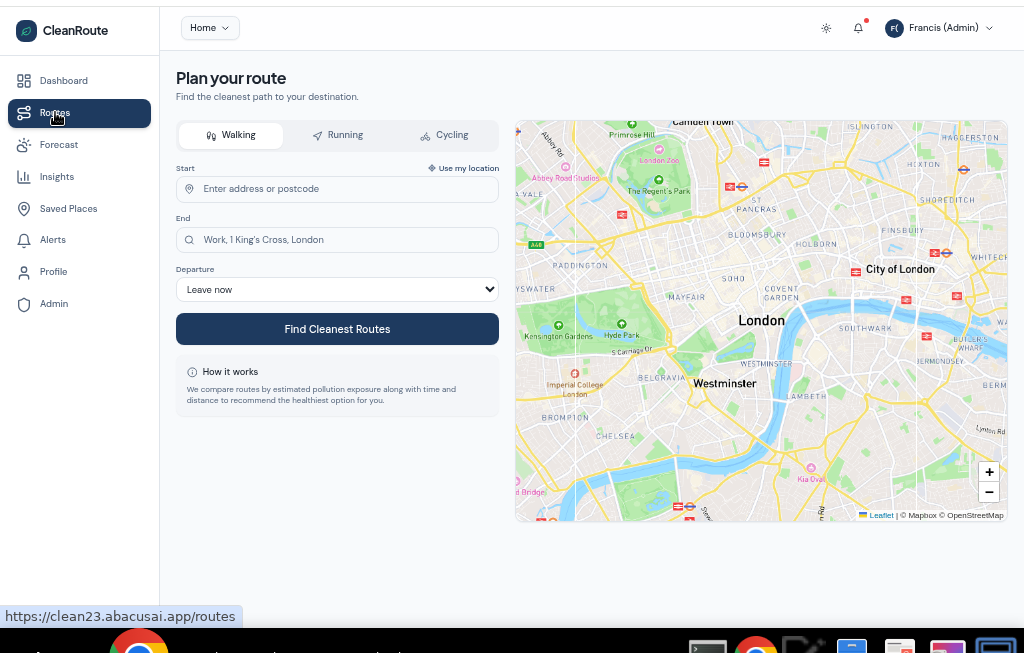Click search icon in End field
The width and height of the screenshot is (1024, 653).
[x=189, y=240]
